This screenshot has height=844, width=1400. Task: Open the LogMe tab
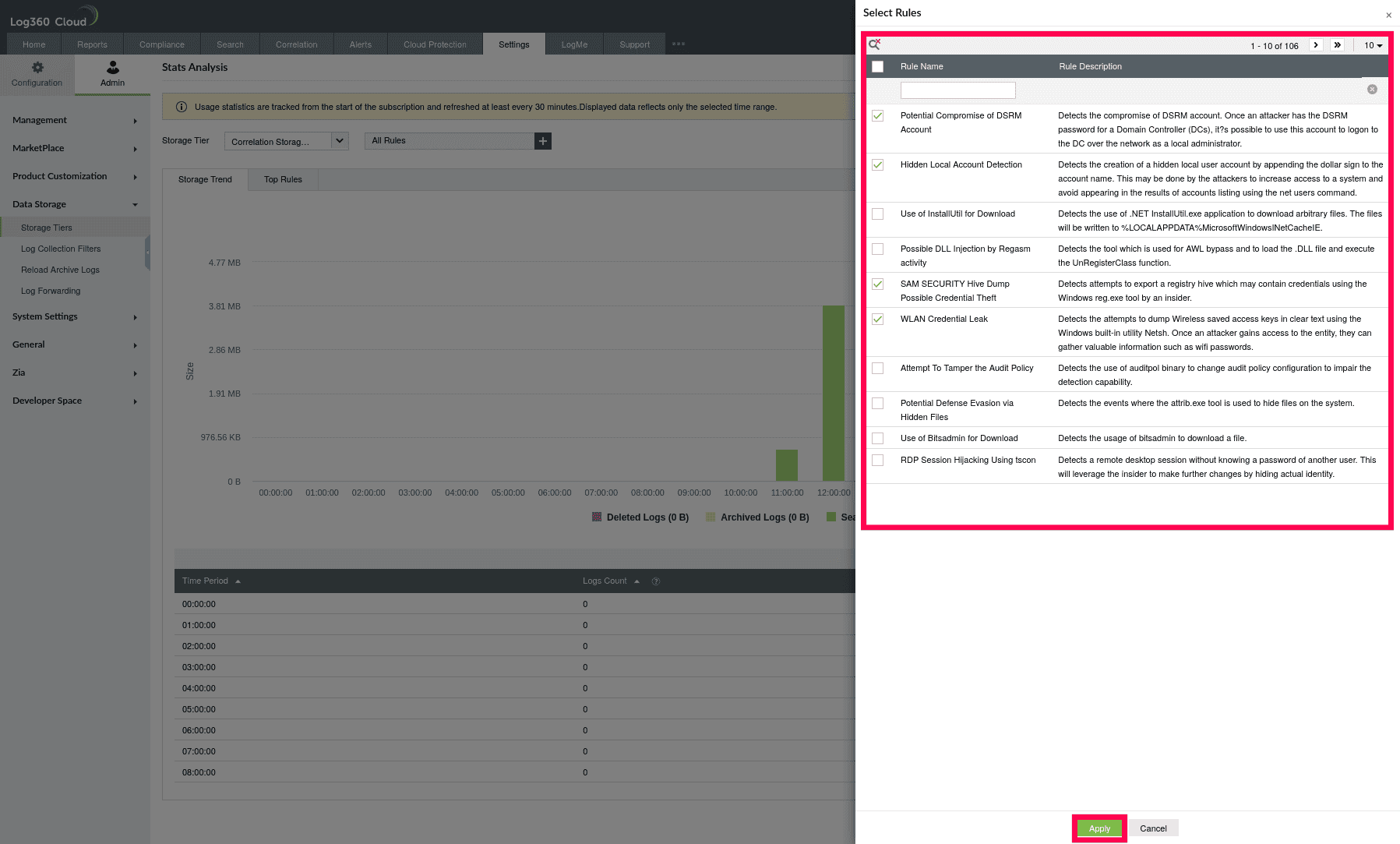[574, 44]
